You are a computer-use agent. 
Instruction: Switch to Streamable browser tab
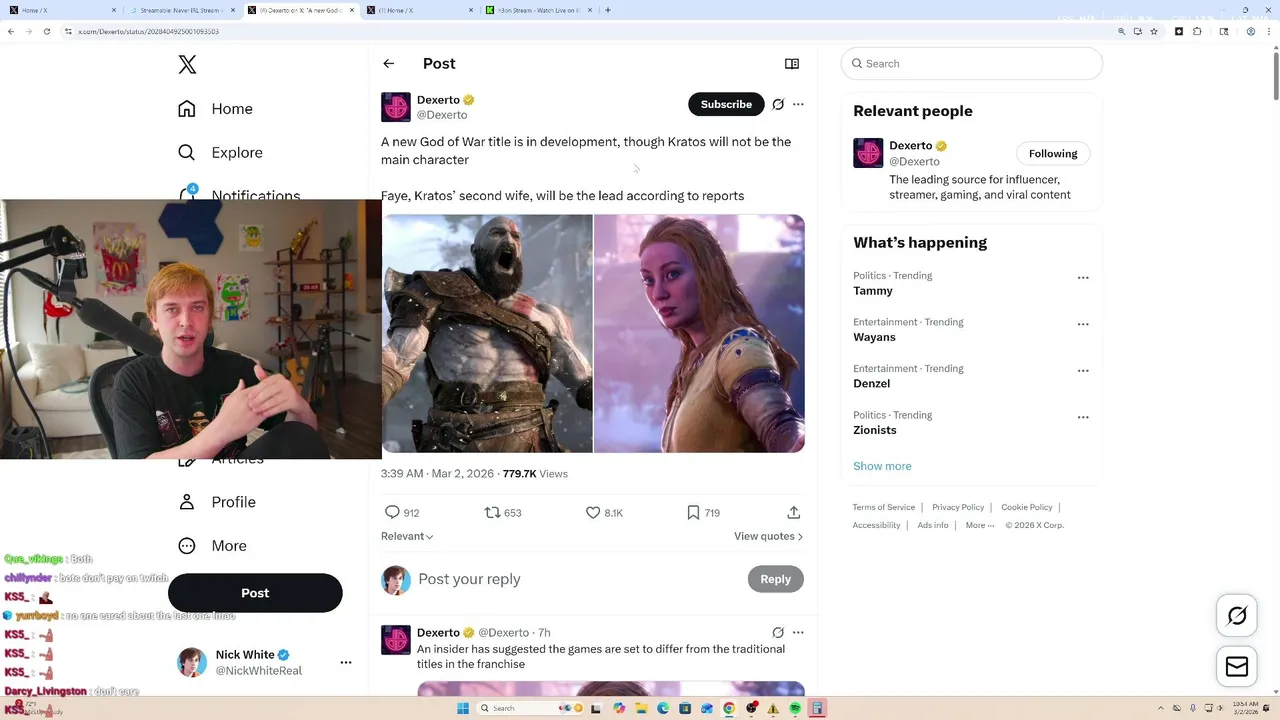pyautogui.click(x=181, y=10)
